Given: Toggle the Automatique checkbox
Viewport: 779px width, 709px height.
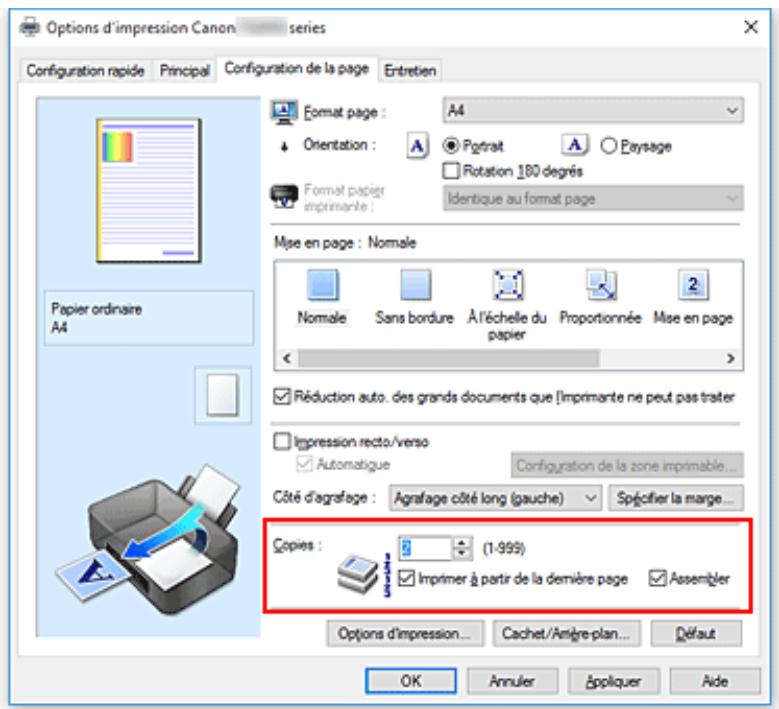Looking at the screenshot, I should [x=304, y=464].
